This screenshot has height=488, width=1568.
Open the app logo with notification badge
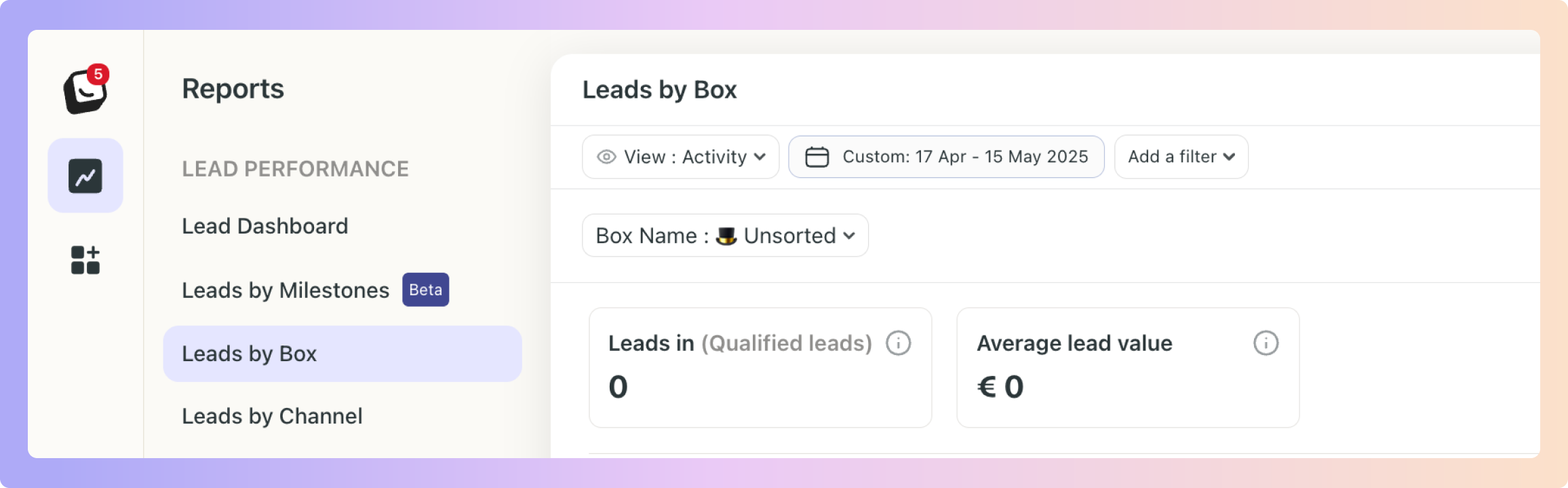pos(85,90)
